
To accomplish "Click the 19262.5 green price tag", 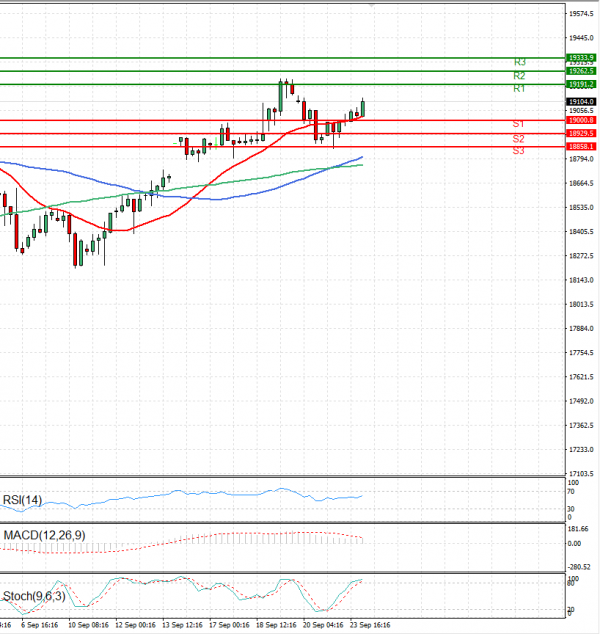I will click(581, 71).
